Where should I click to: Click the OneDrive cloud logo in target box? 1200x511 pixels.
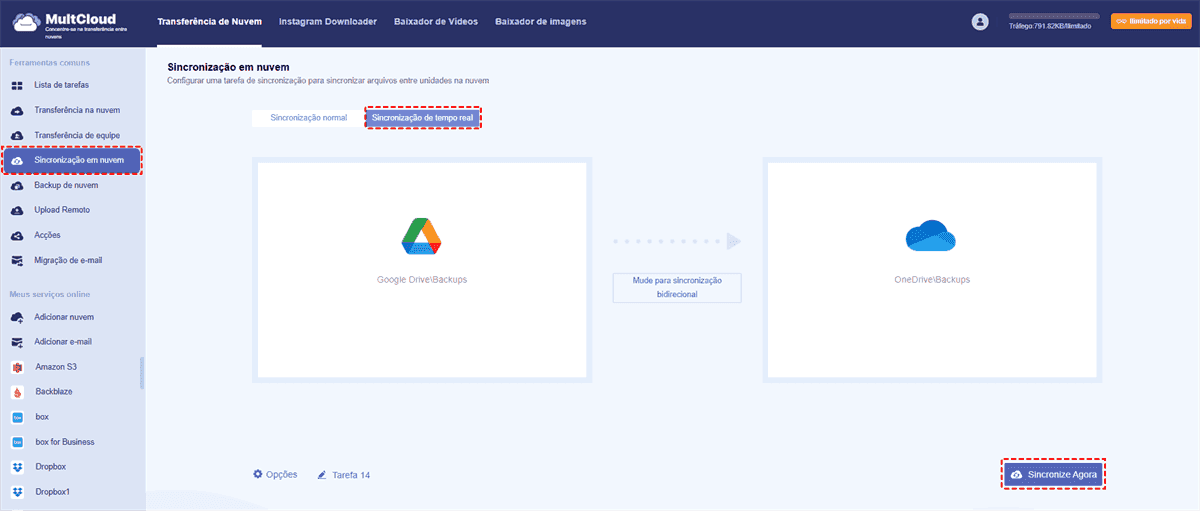[x=931, y=236]
